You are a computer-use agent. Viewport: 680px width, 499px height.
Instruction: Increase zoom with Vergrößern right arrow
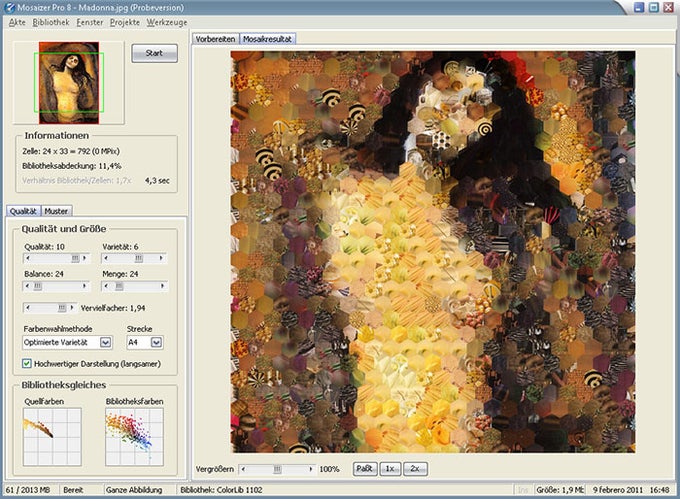point(311,469)
